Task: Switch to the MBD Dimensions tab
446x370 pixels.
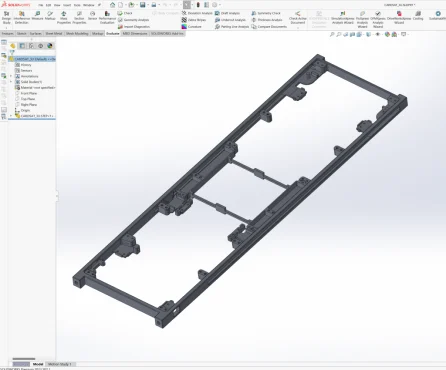Action: (135, 34)
